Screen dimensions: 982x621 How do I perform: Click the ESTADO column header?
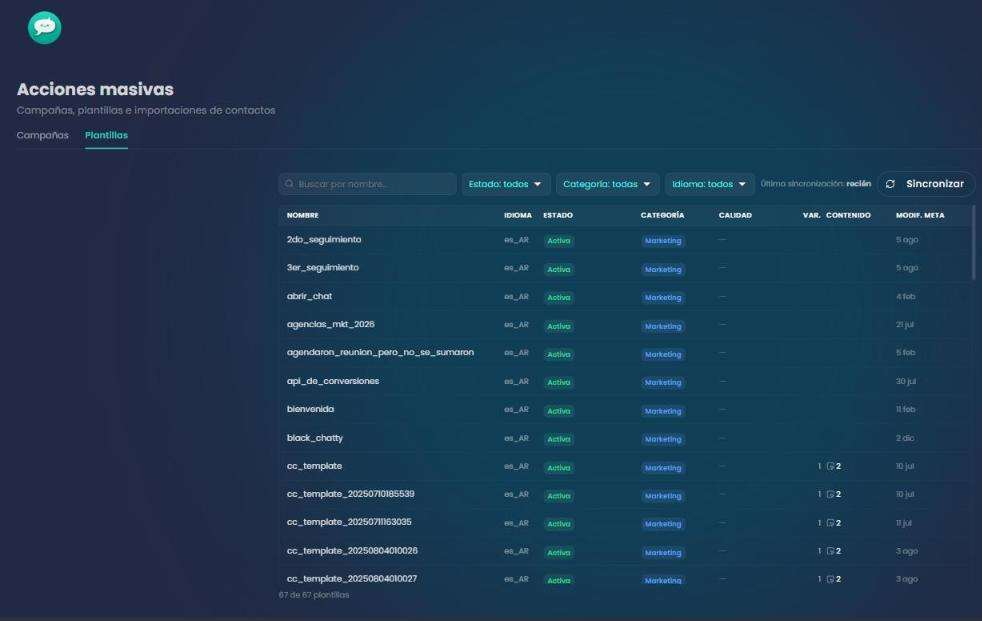pos(558,215)
